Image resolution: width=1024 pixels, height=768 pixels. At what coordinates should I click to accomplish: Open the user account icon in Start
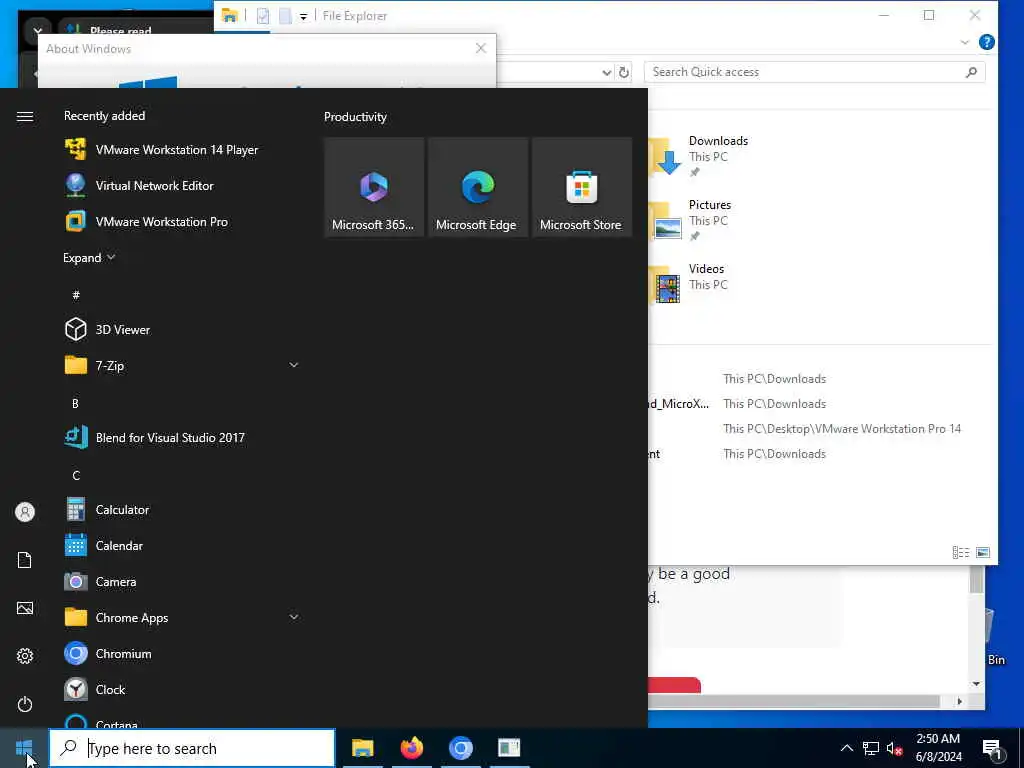point(25,512)
